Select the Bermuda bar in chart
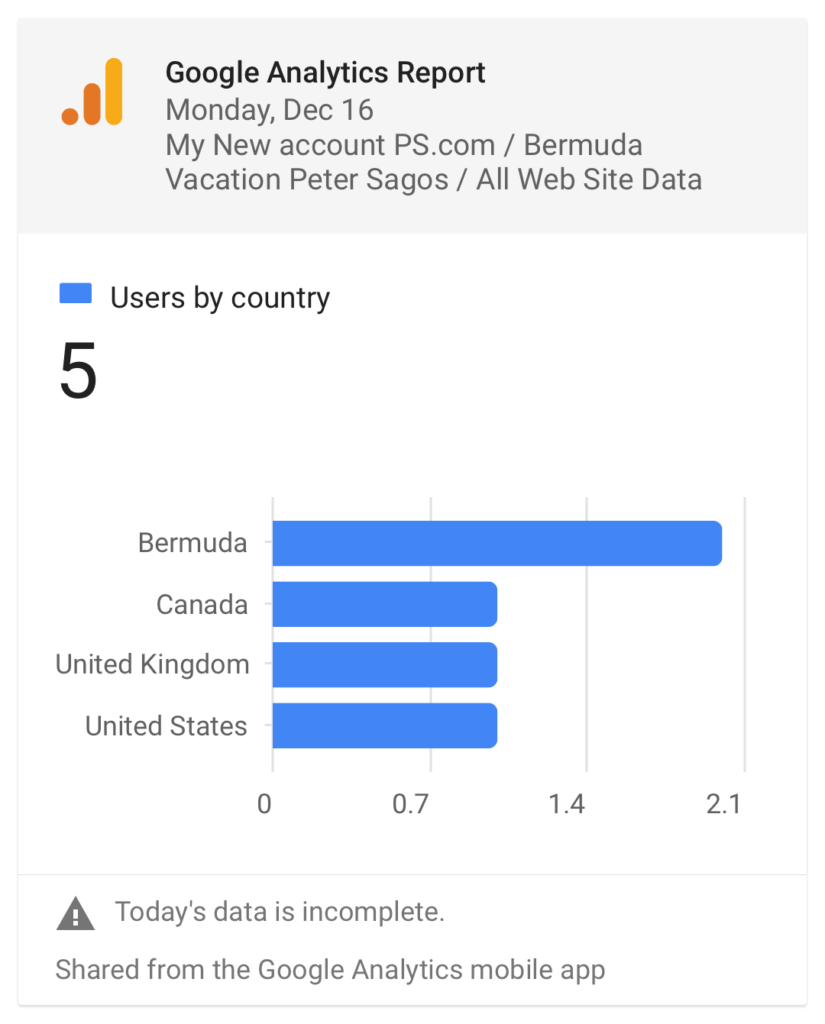 tap(497, 543)
